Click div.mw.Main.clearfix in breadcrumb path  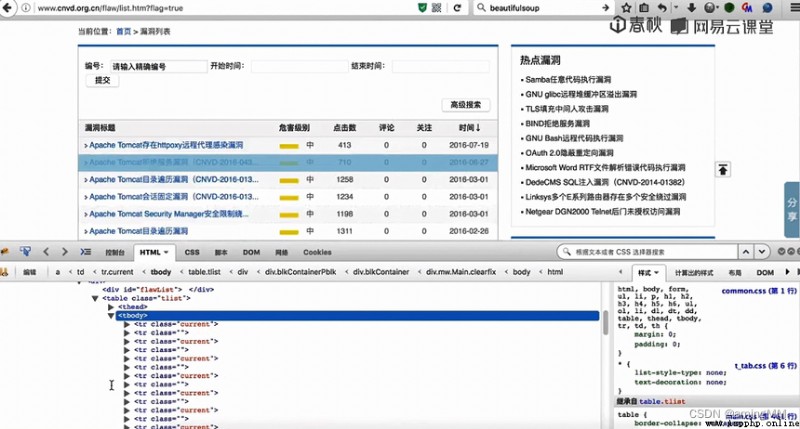pos(461,272)
